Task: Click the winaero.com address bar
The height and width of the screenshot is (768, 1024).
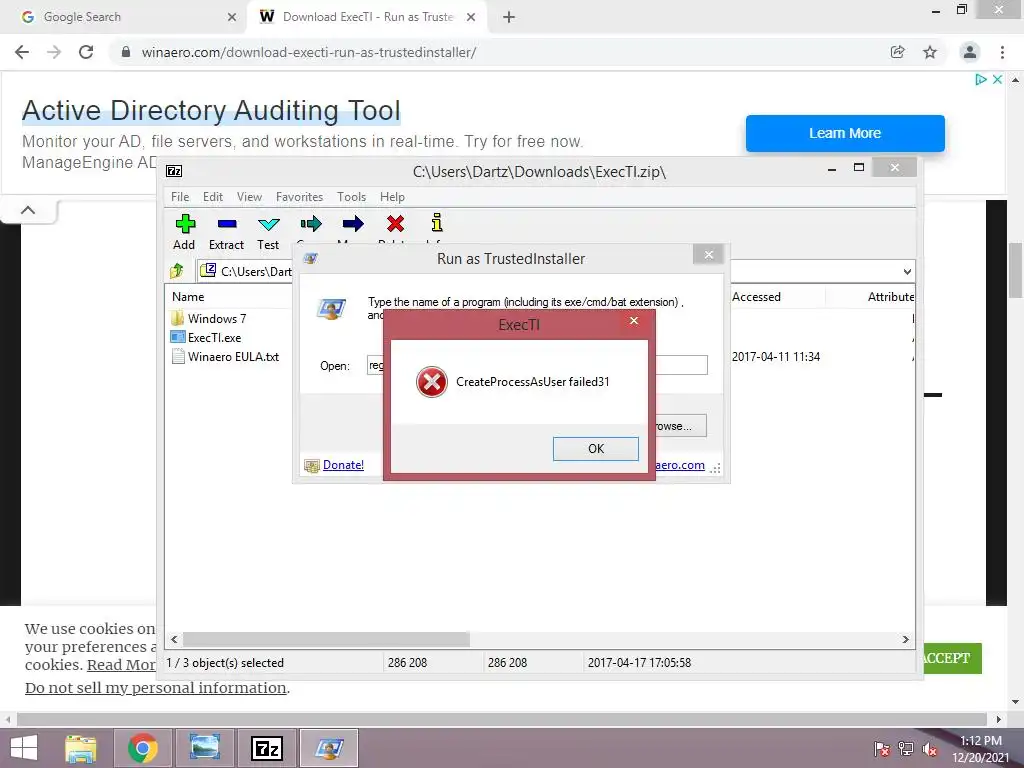Action: click(x=308, y=52)
